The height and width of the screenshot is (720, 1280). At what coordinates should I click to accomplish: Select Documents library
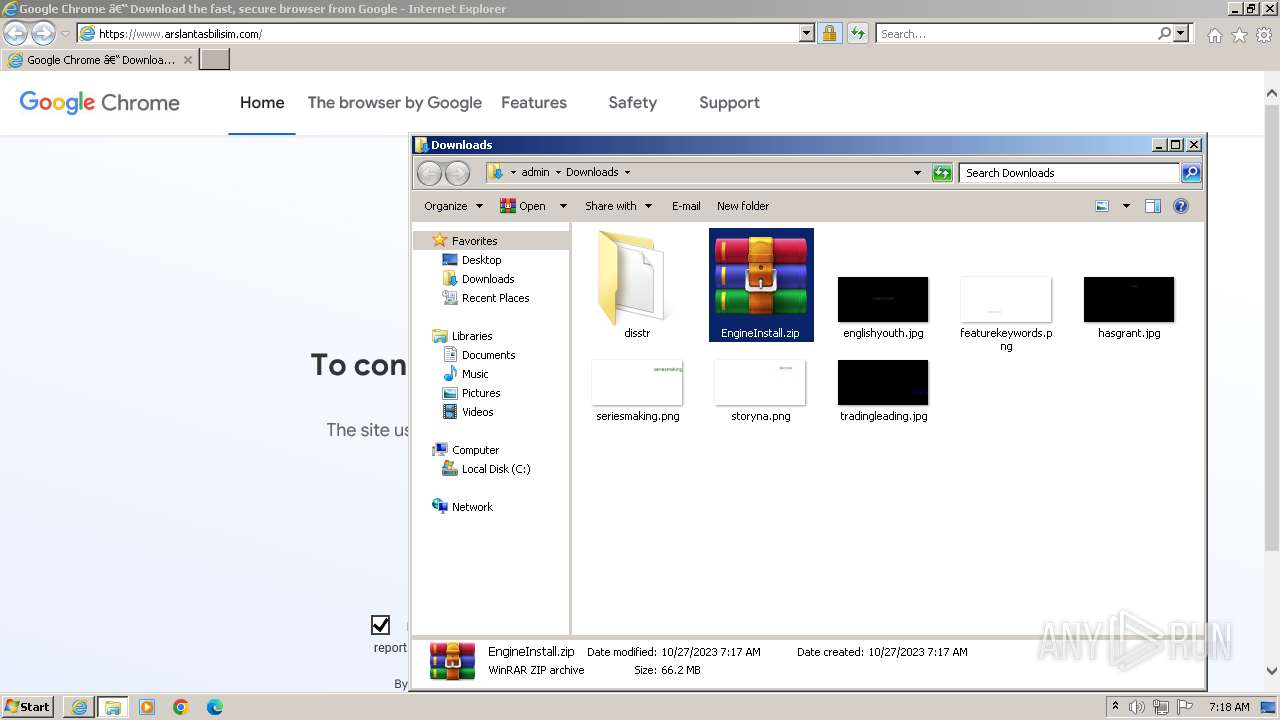click(x=488, y=355)
